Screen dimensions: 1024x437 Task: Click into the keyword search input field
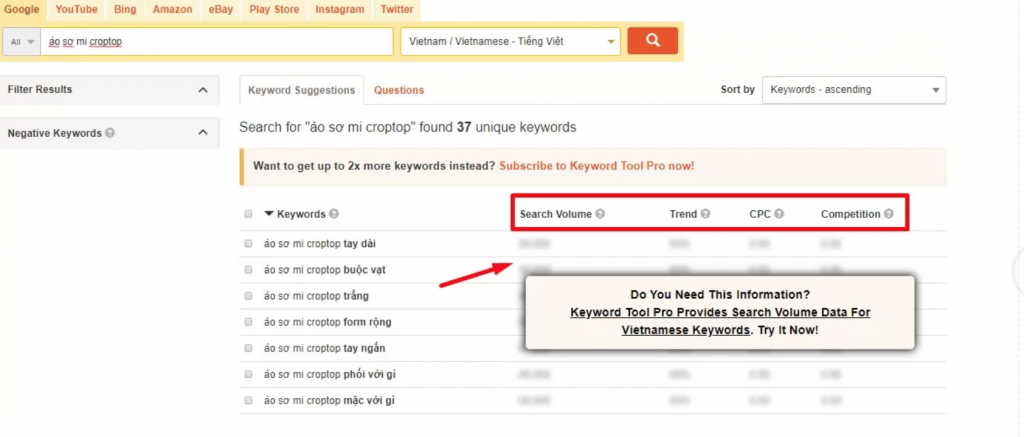[x=217, y=42]
